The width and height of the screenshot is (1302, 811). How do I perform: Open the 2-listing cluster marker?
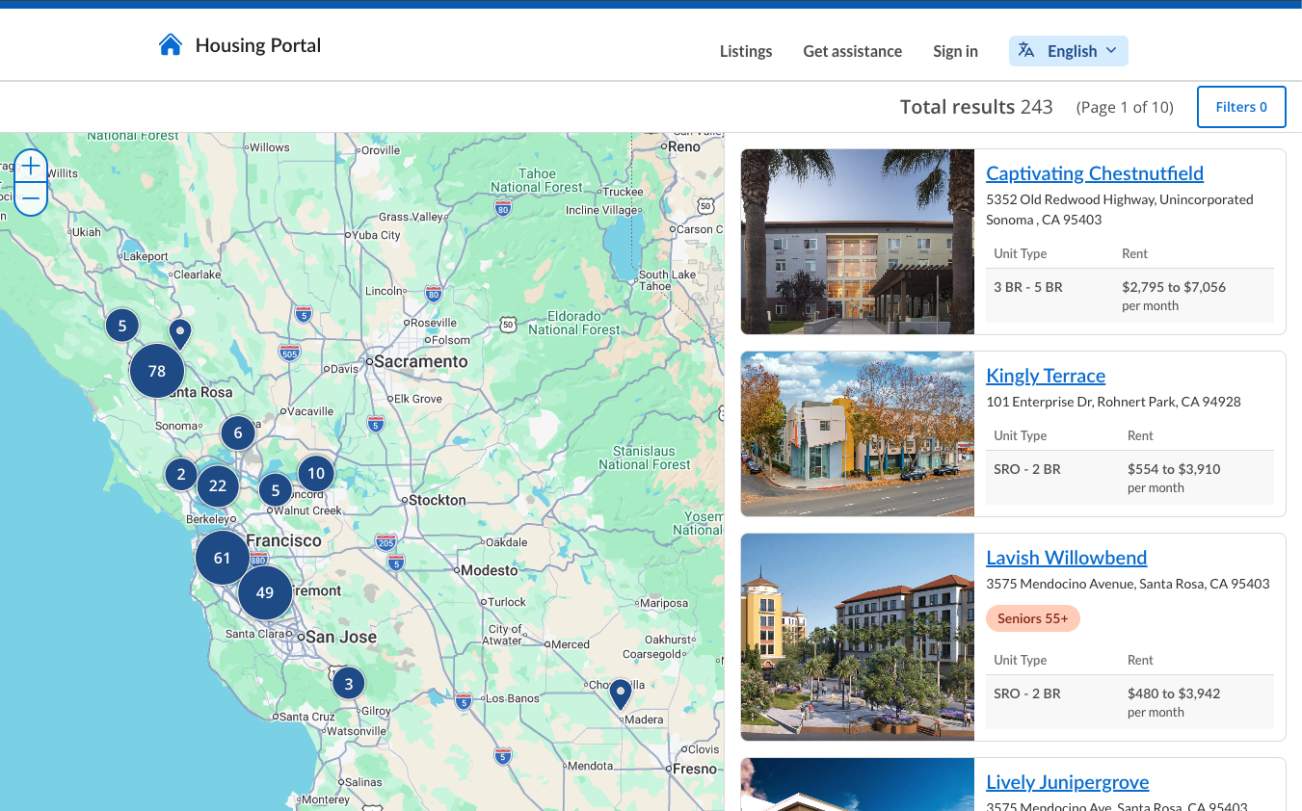[x=181, y=474]
